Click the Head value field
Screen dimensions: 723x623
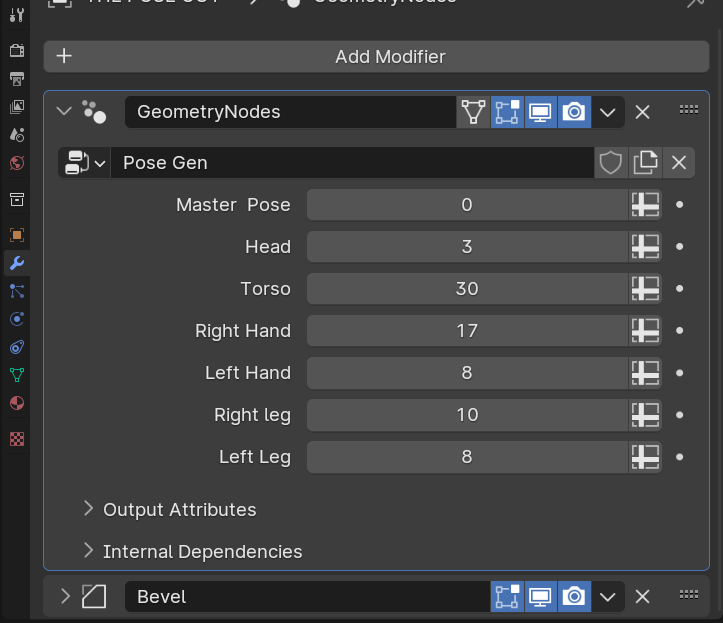click(x=467, y=247)
